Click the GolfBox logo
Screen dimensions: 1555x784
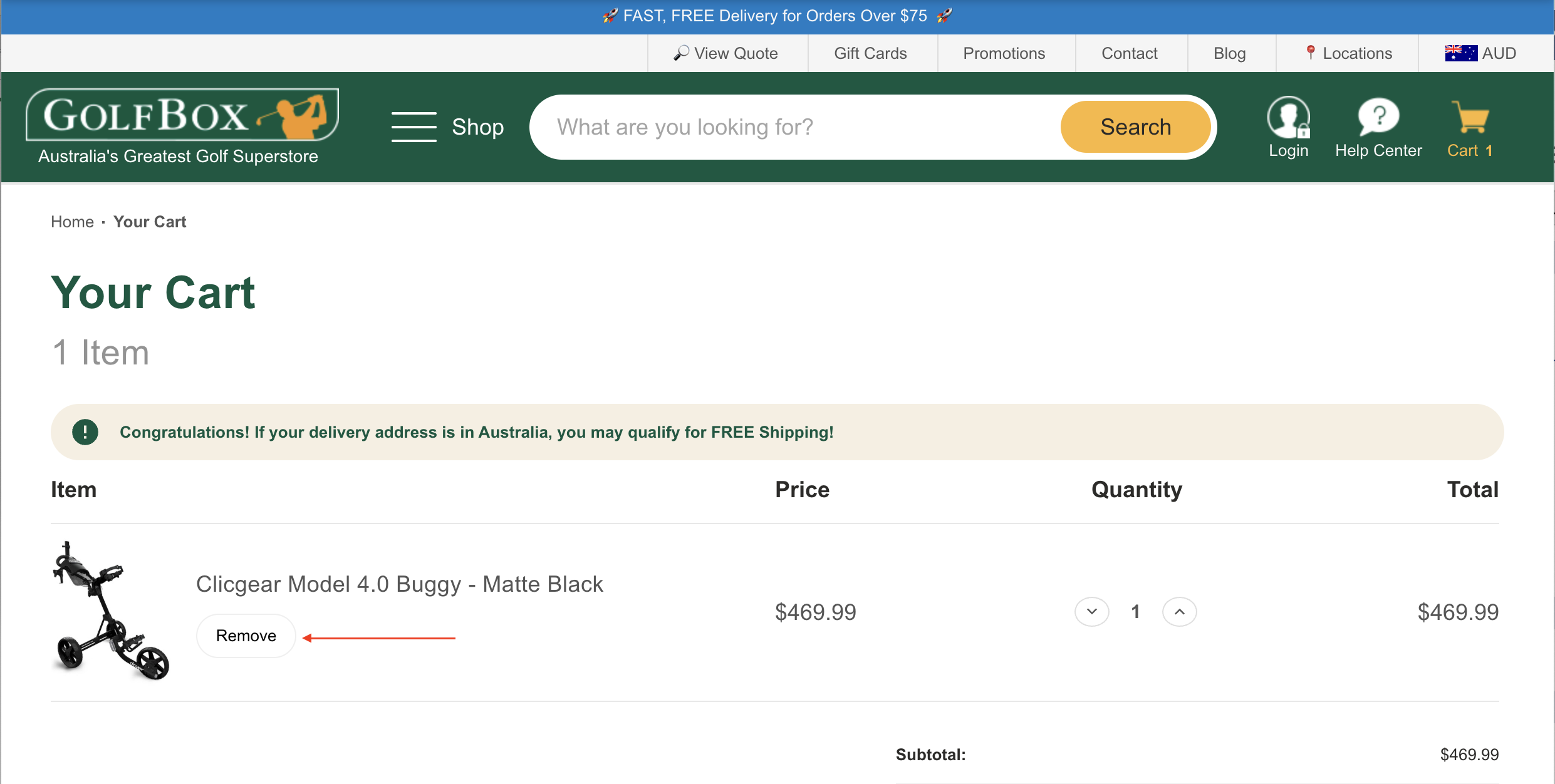coord(182,115)
